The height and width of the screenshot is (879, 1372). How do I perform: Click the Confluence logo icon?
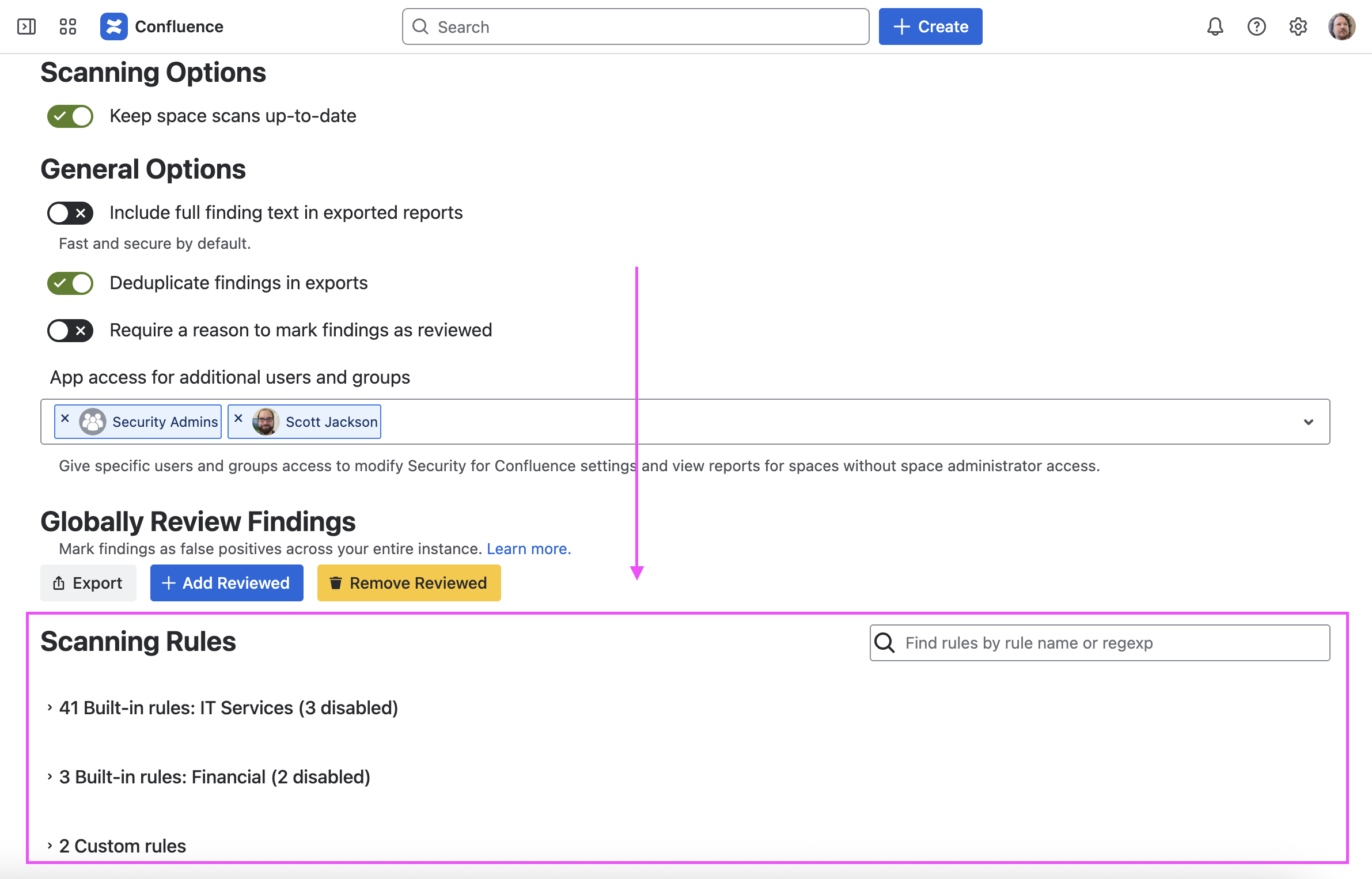114,26
